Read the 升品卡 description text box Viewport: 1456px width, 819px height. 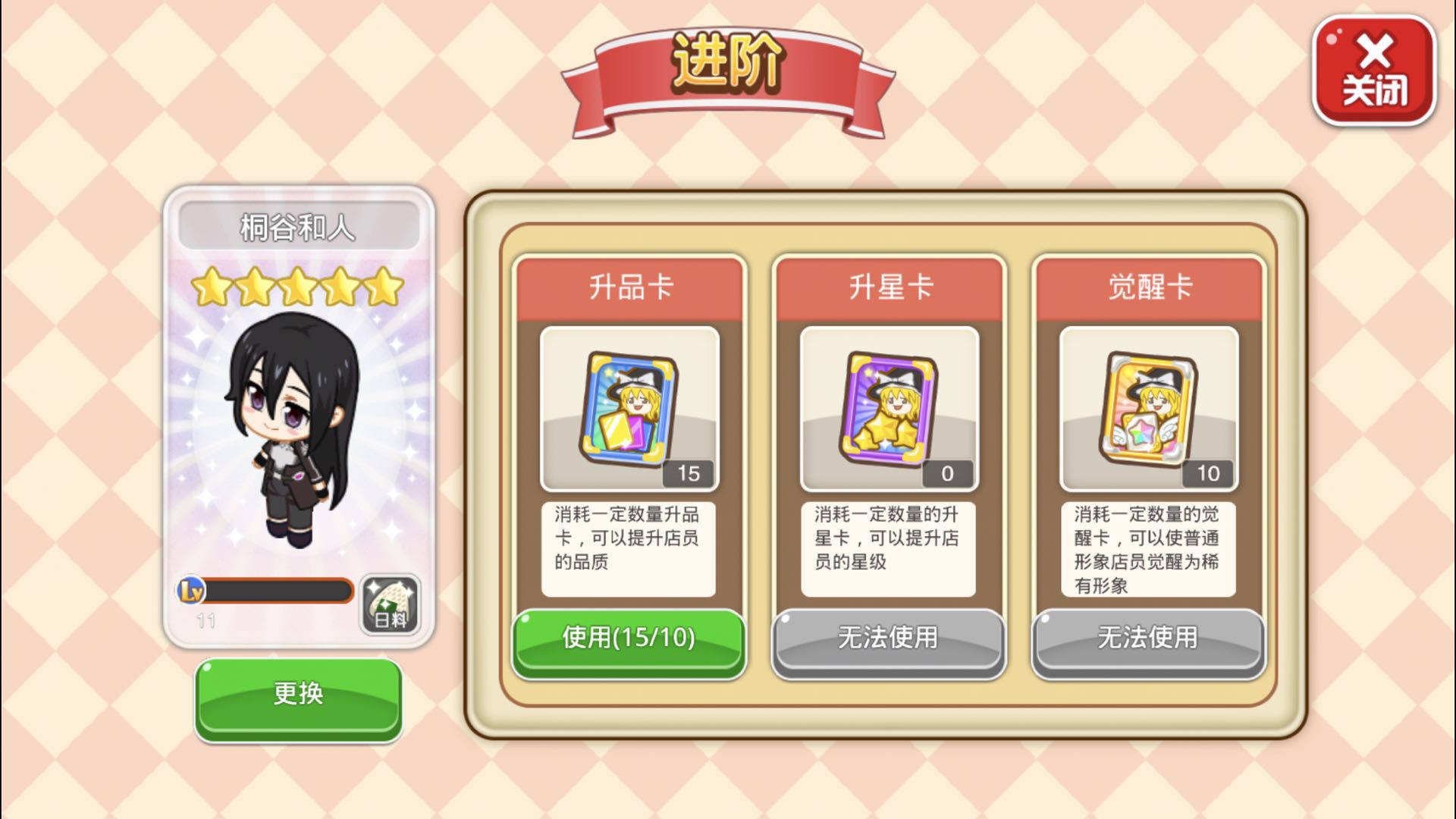[629, 549]
